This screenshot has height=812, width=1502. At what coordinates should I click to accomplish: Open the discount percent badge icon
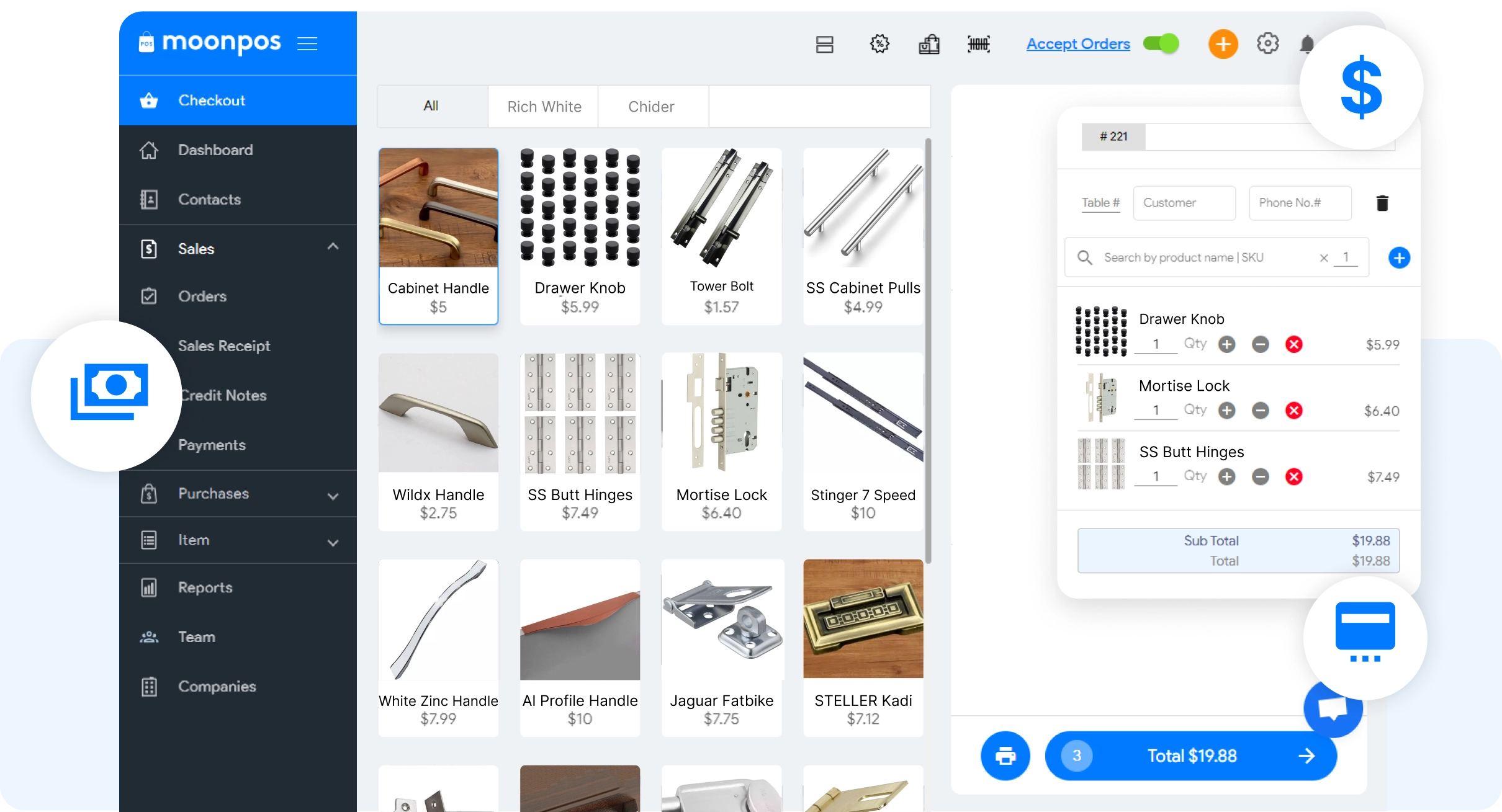879,44
